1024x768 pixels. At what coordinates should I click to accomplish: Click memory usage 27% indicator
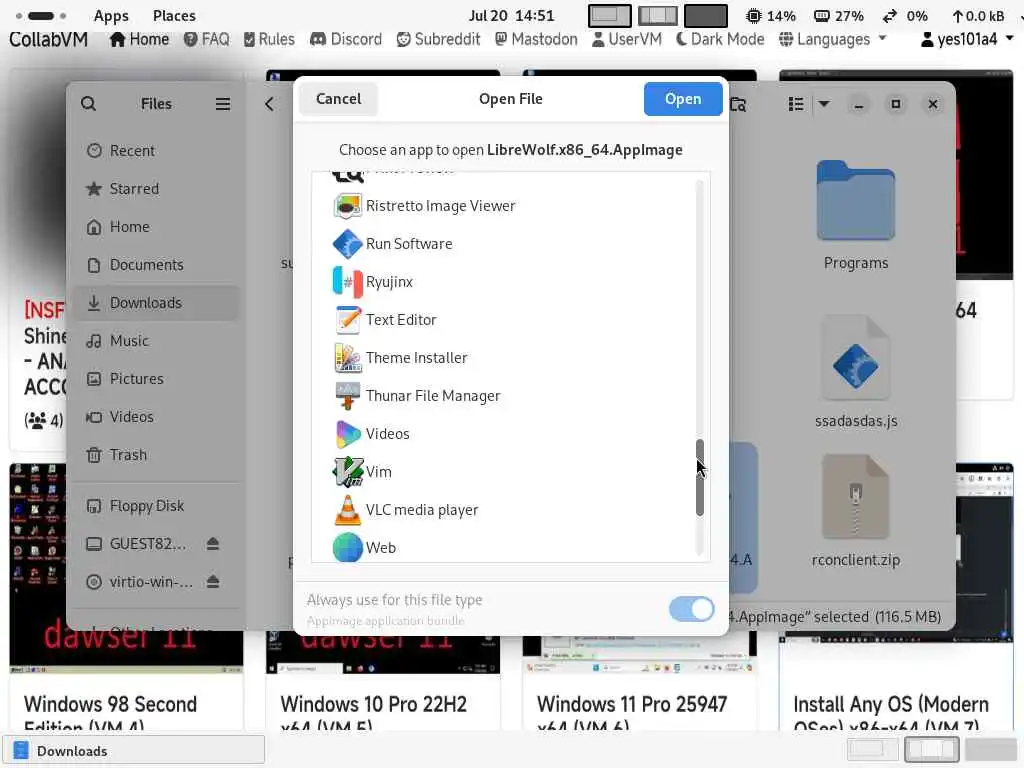coord(839,16)
